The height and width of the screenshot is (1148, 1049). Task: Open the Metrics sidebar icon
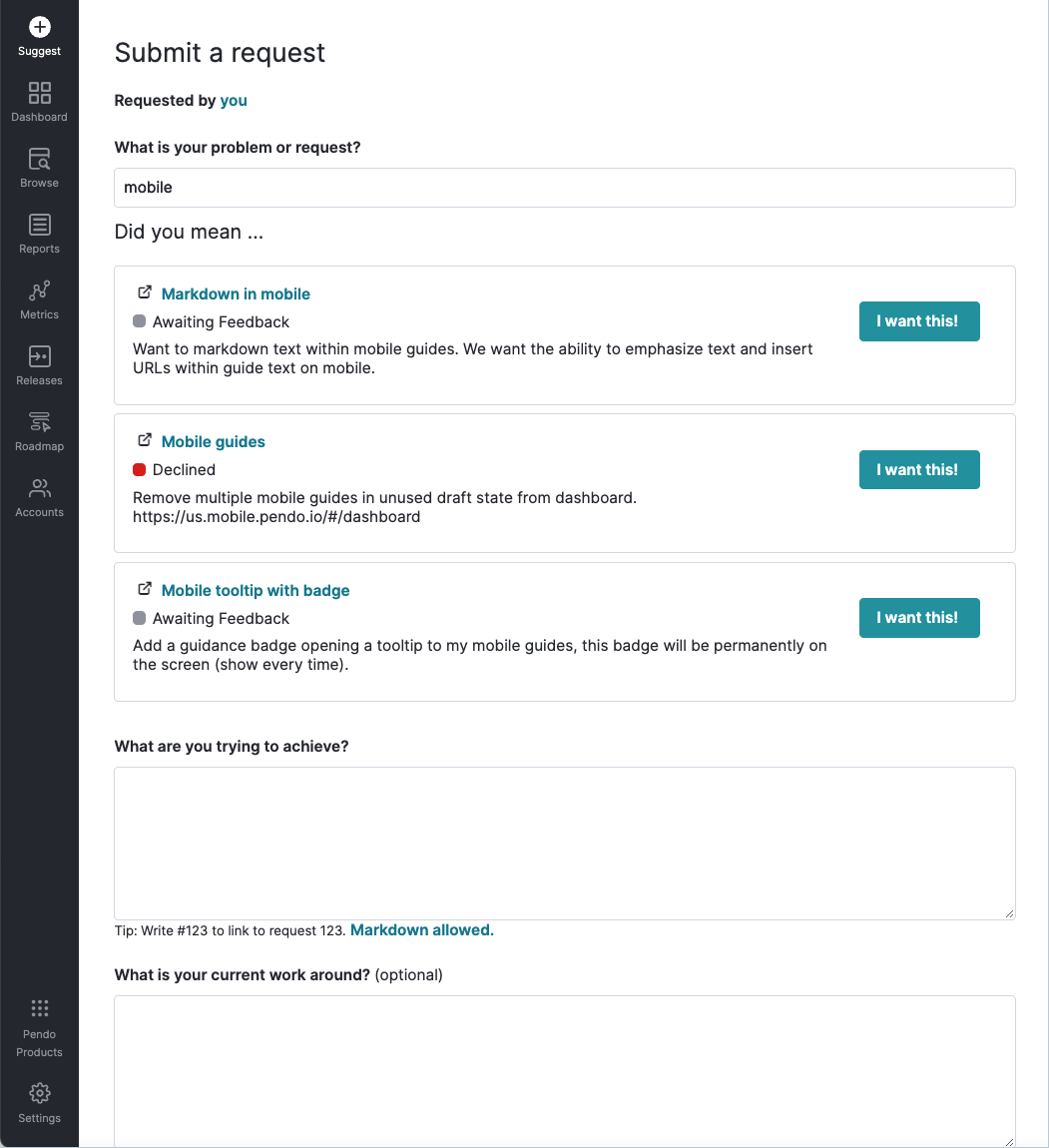pyautogui.click(x=40, y=290)
